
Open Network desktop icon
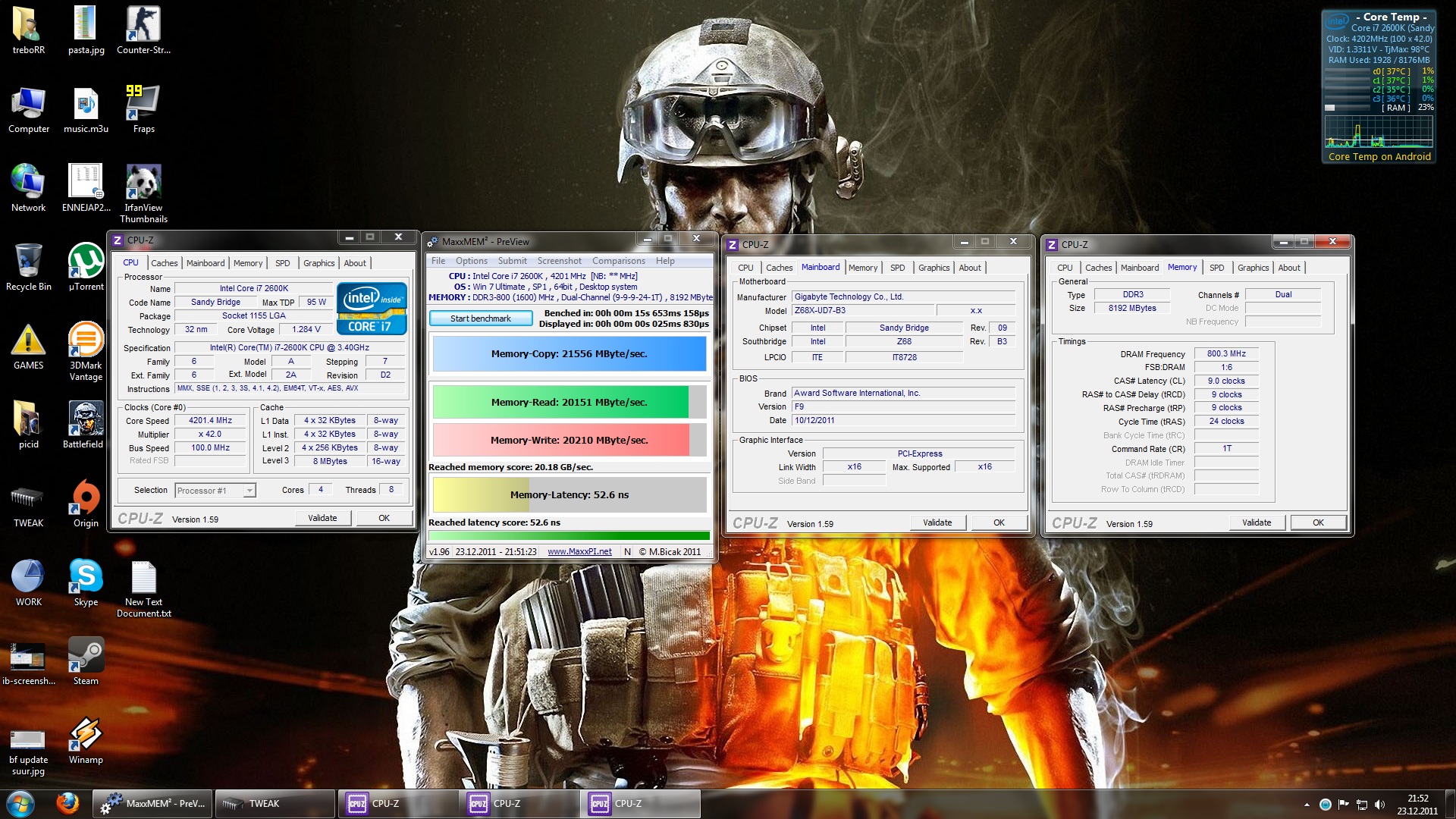(28, 188)
